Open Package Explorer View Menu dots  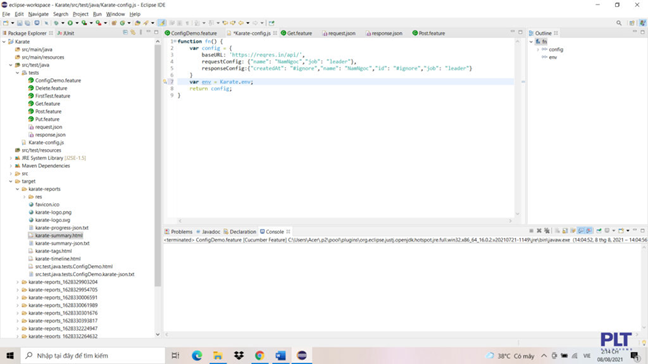tap(141, 32)
